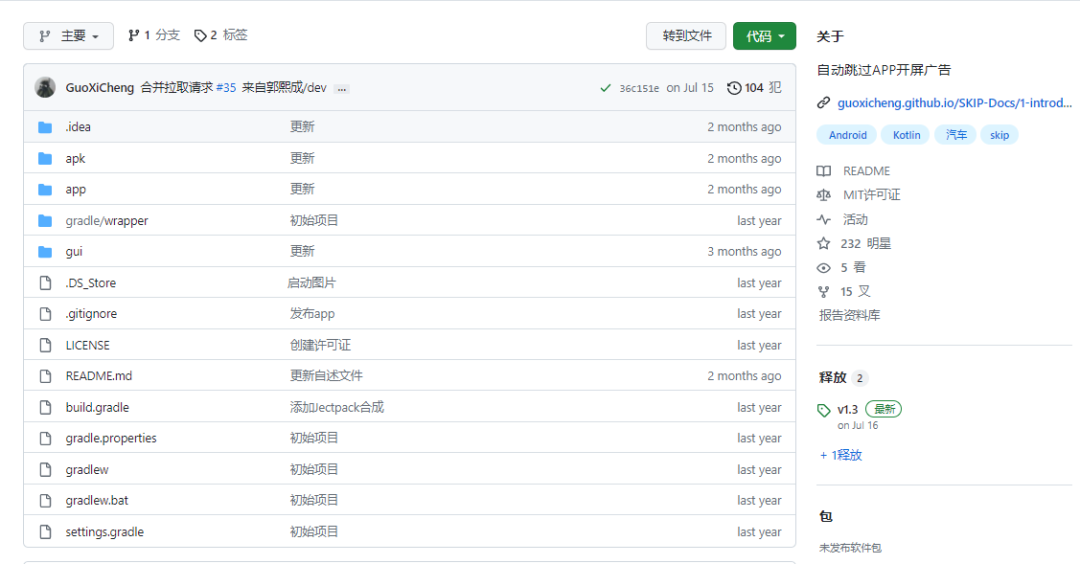Open the 释放 releases heading
The image size is (1080, 564).
pyautogui.click(x=832, y=377)
